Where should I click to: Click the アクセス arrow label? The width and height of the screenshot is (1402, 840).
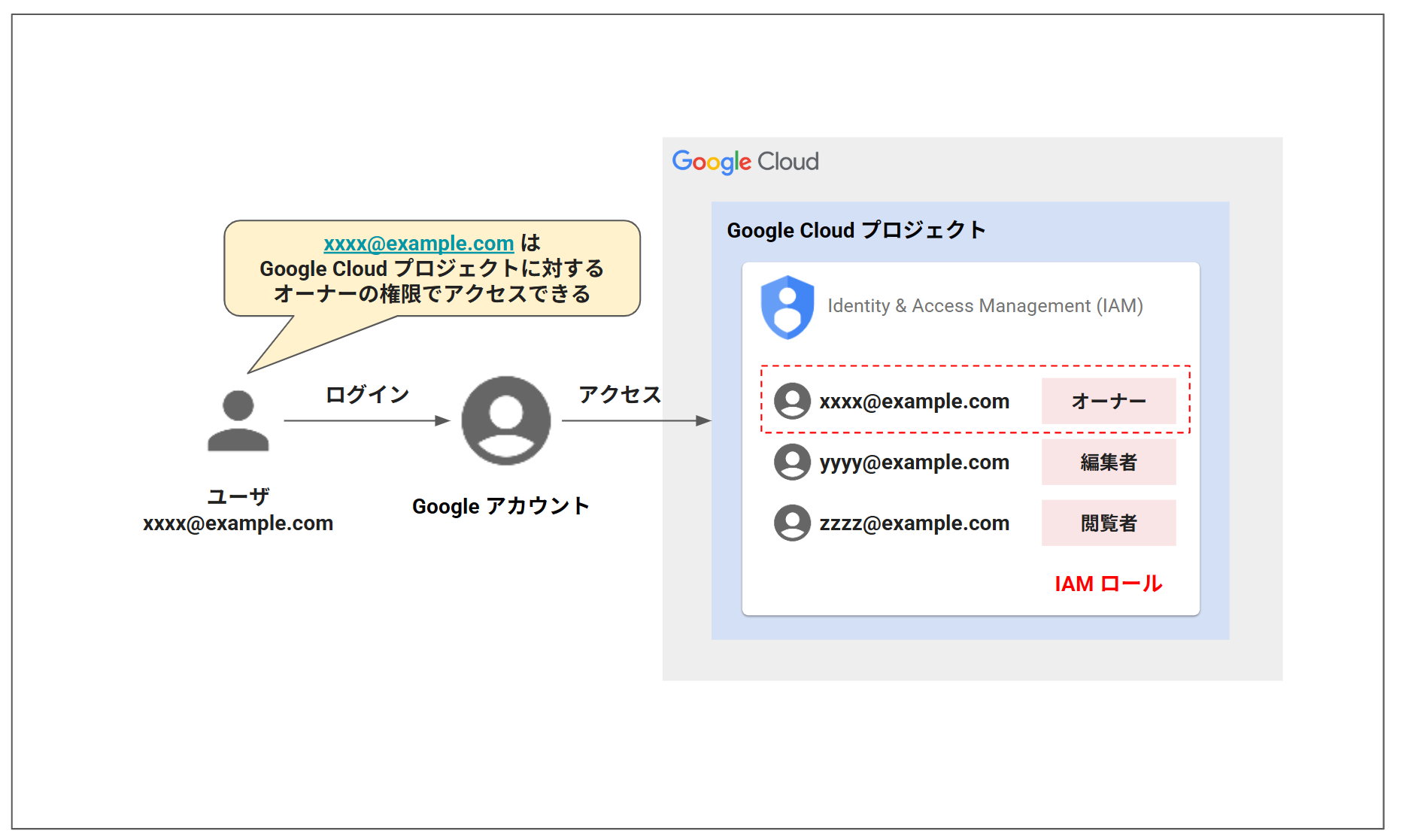pos(620,394)
